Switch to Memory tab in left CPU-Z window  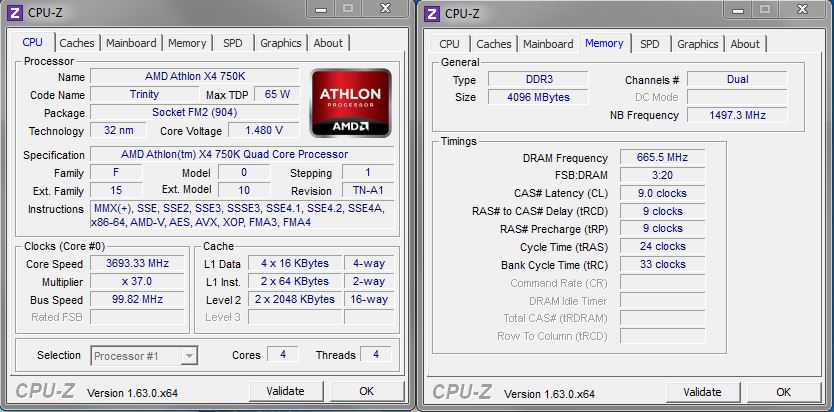pyautogui.click(x=187, y=43)
